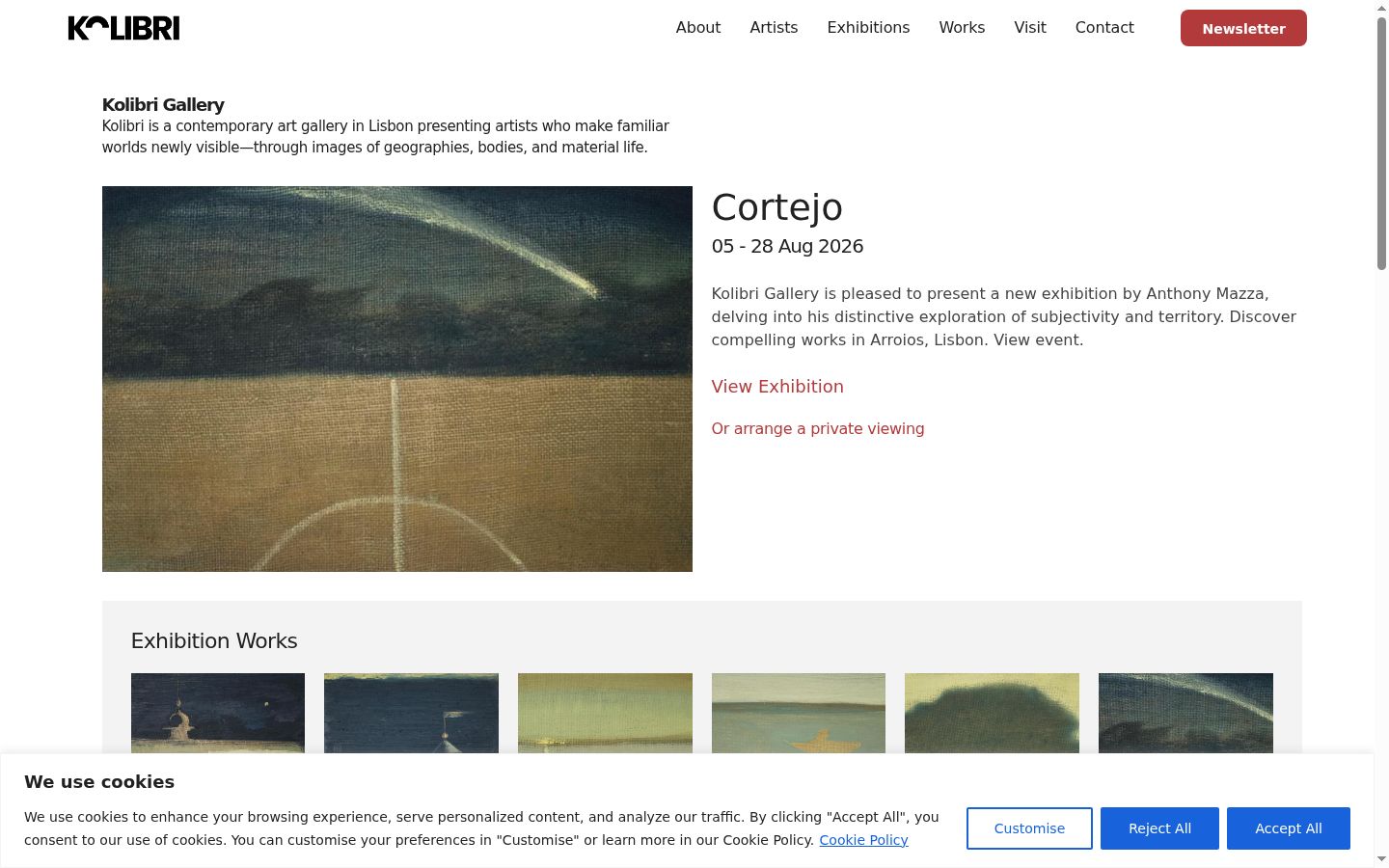Reject all cookies
The height and width of the screenshot is (868, 1389).
tap(1159, 828)
